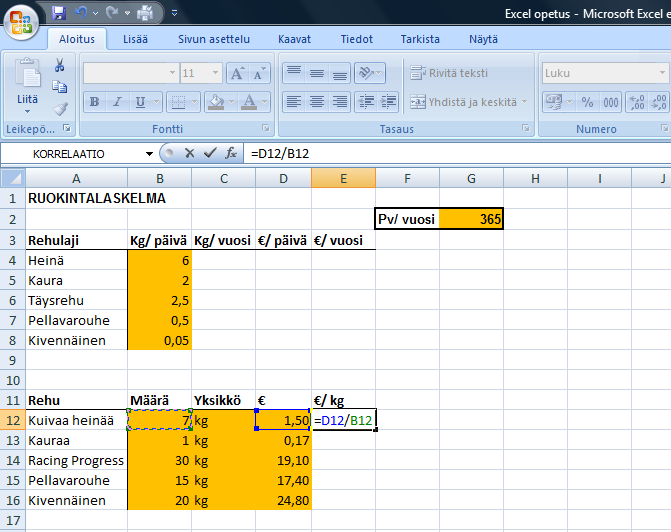Open the Customize Quick Access Toolbar menu
671x532 pixels.
(x=175, y=13)
